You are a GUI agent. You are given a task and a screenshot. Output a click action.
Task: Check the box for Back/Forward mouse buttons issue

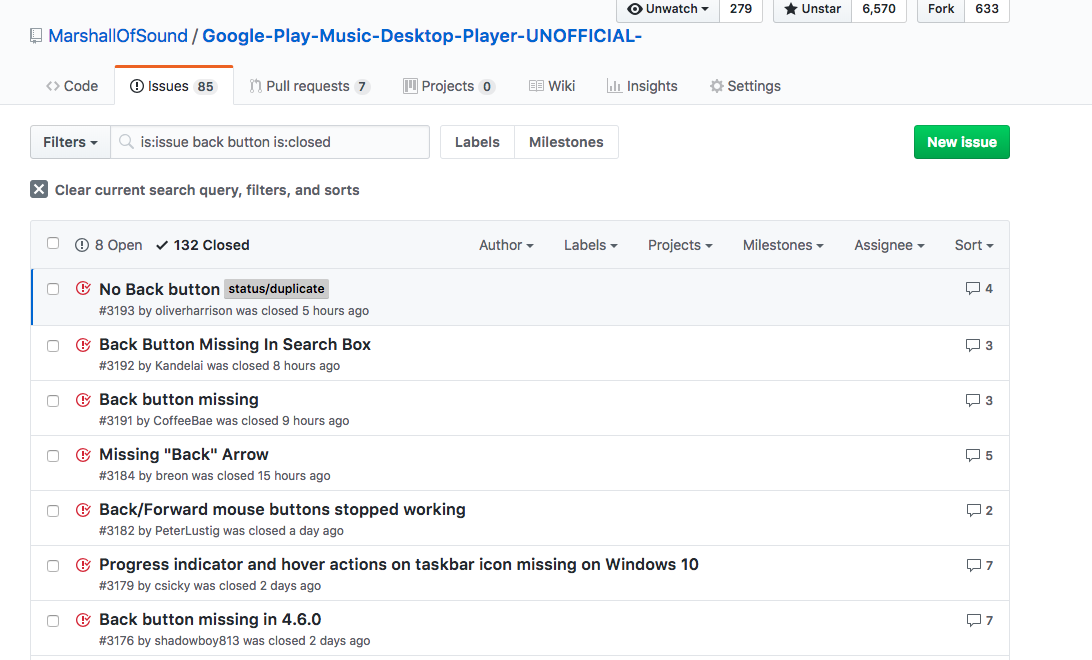(x=53, y=511)
